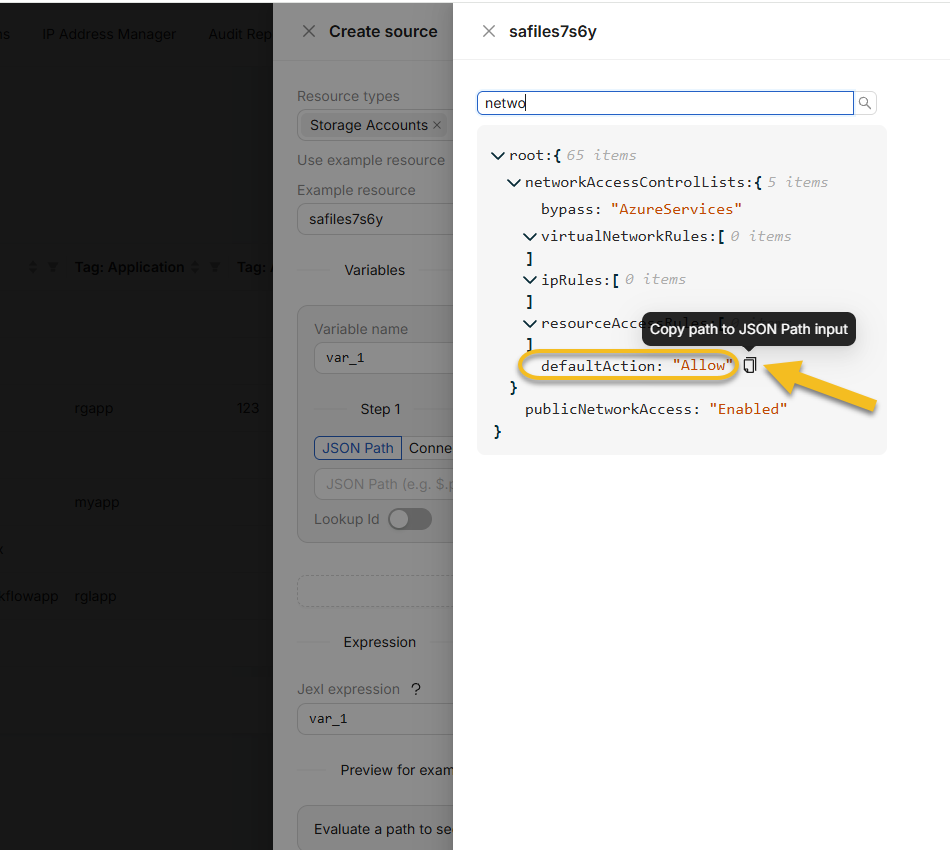Click the rglapp table cell
The image size is (950, 850).
click(x=95, y=596)
